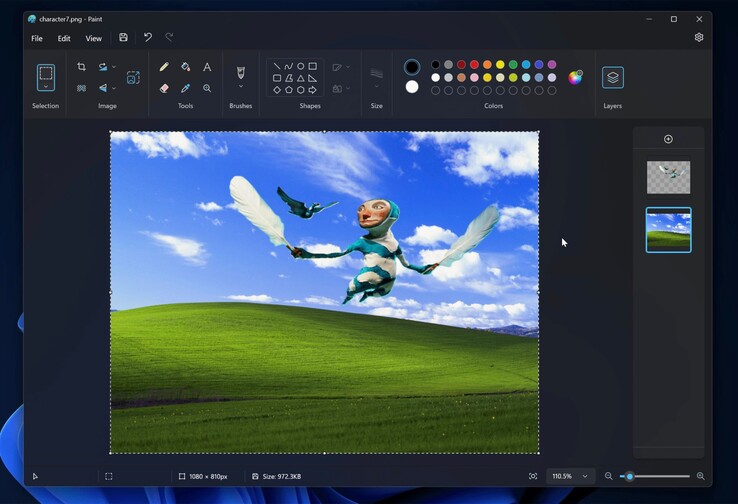
Task: Choose the Diamond shape
Action: [x=277, y=90]
